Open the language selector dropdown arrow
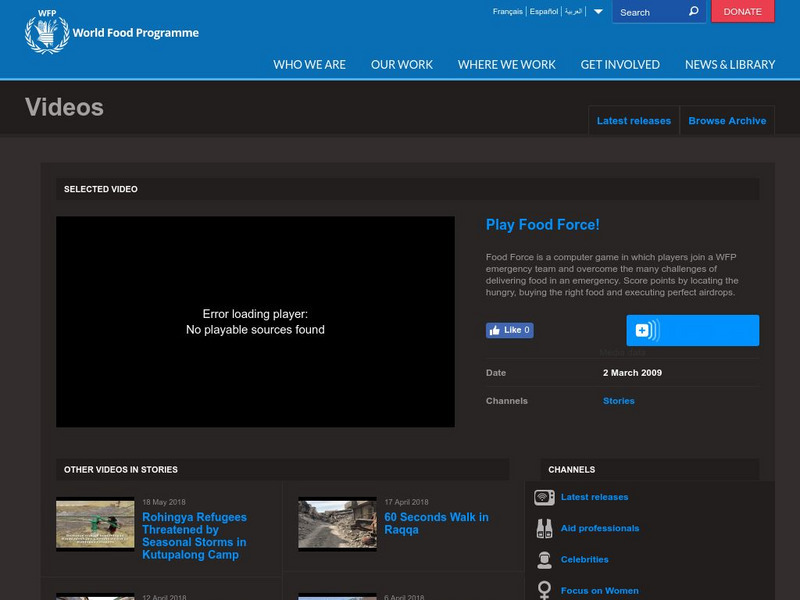This screenshot has width=800, height=600. (598, 13)
